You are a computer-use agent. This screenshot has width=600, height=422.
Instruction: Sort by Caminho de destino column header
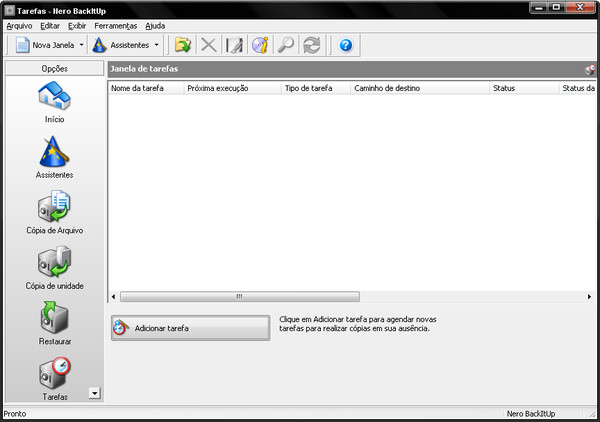click(420, 88)
